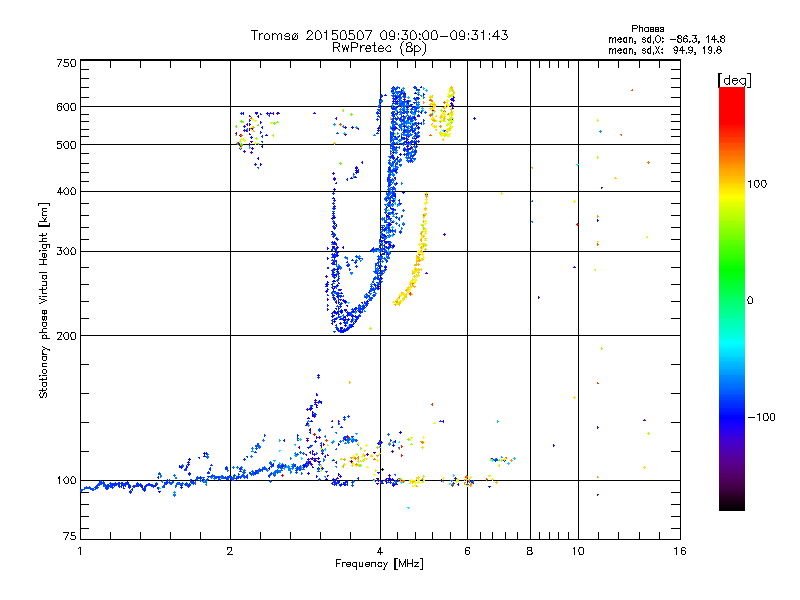Click the colorbar tick label '0'

click(750, 301)
